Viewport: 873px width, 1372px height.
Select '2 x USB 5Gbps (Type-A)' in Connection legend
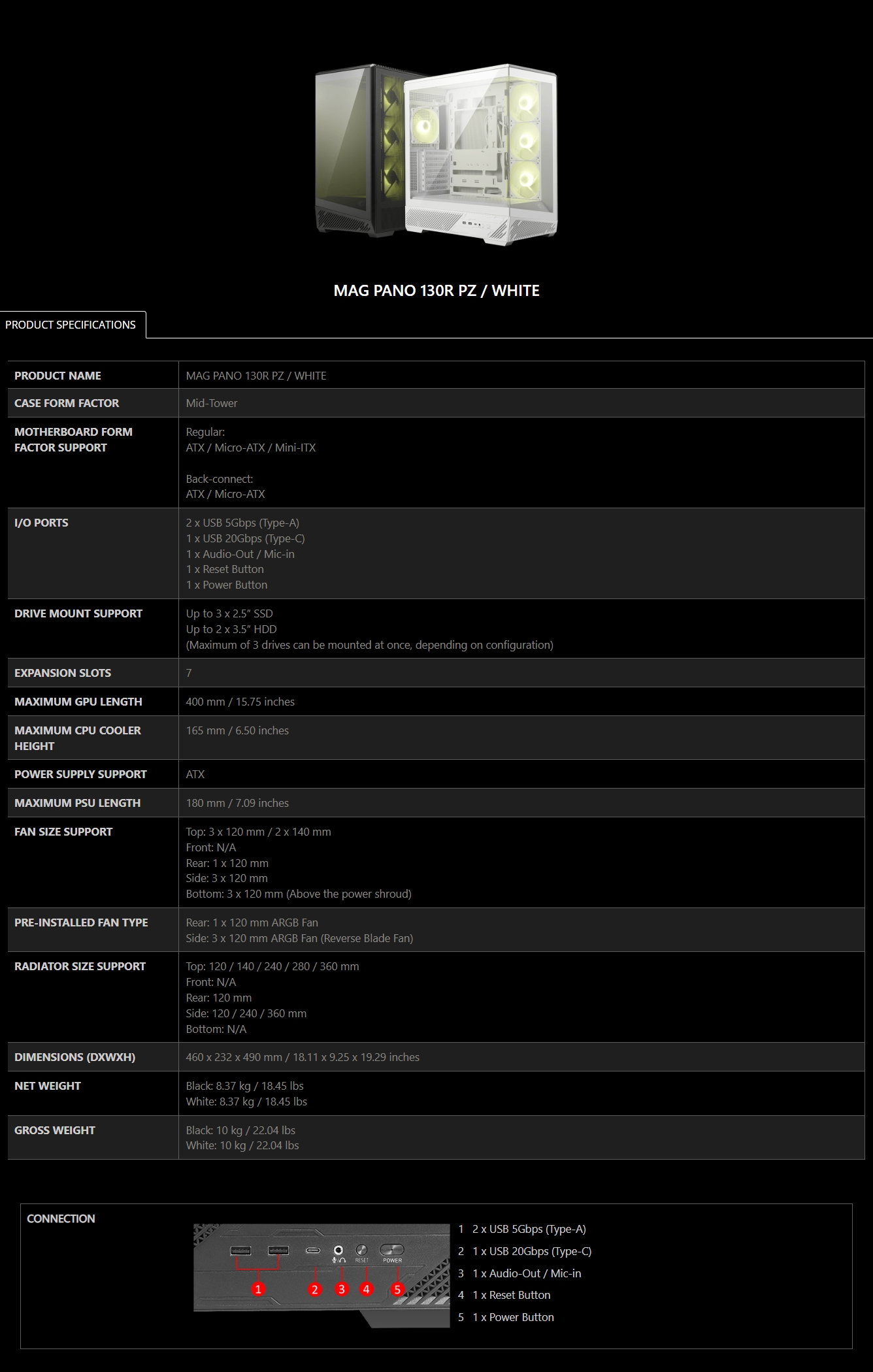click(529, 1229)
